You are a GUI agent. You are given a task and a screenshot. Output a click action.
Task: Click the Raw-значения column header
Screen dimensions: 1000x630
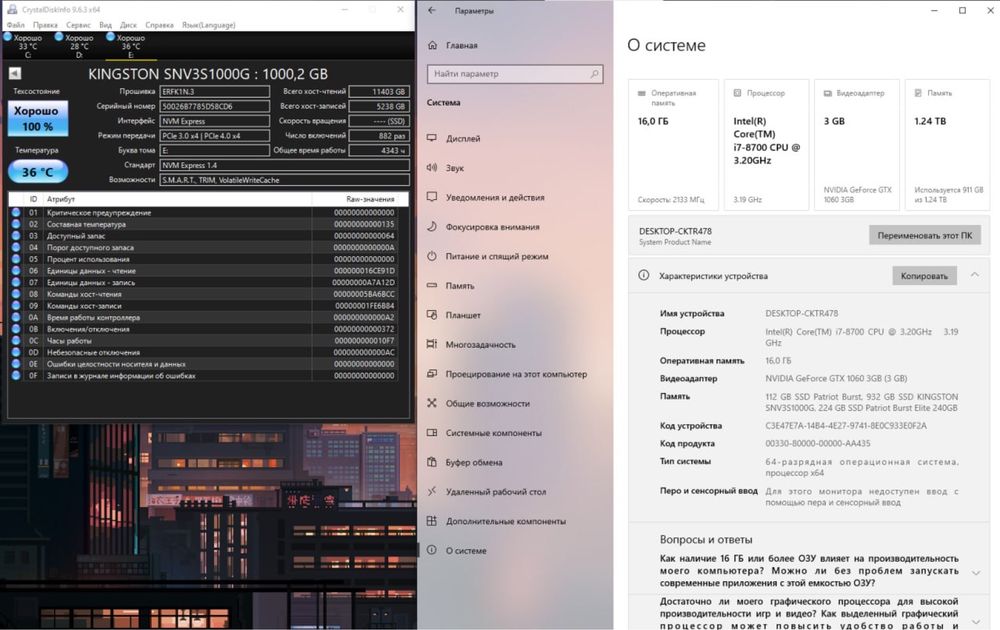coord(355,199)
